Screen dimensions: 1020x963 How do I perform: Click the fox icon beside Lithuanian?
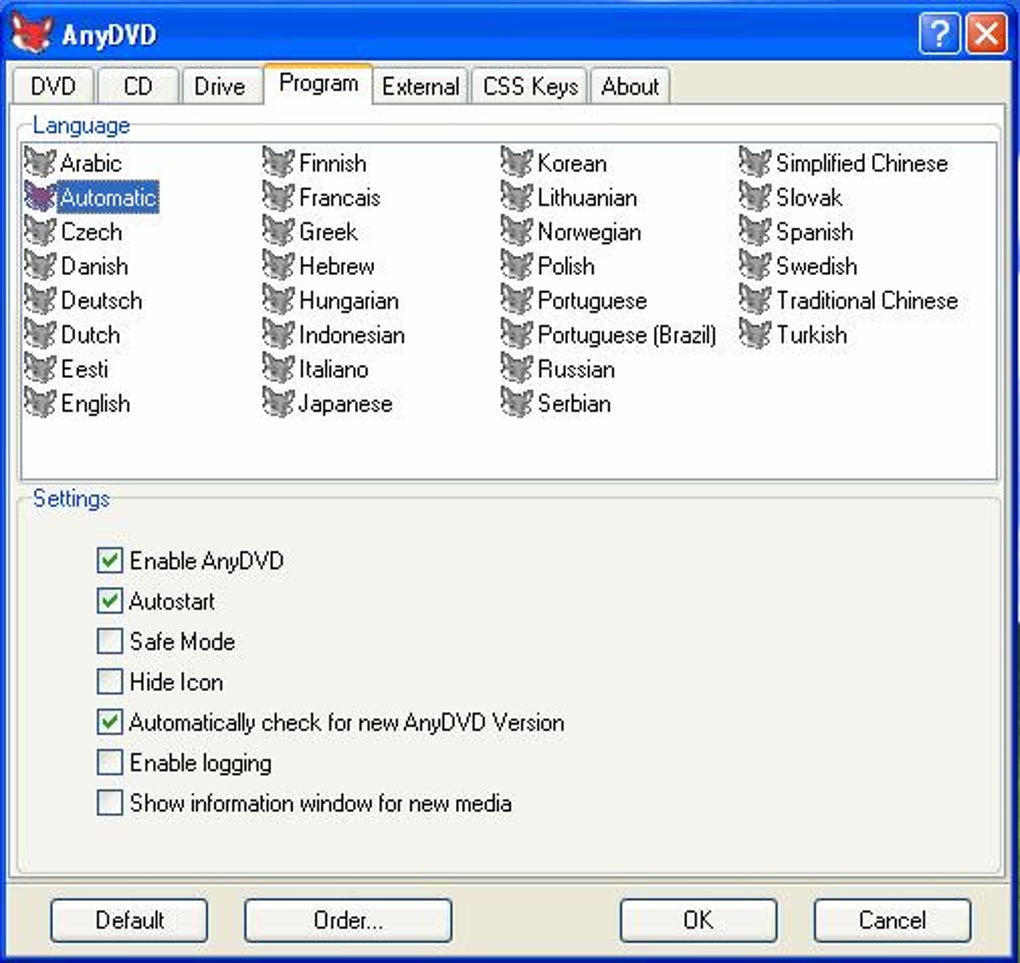click(x=517, y=197)
